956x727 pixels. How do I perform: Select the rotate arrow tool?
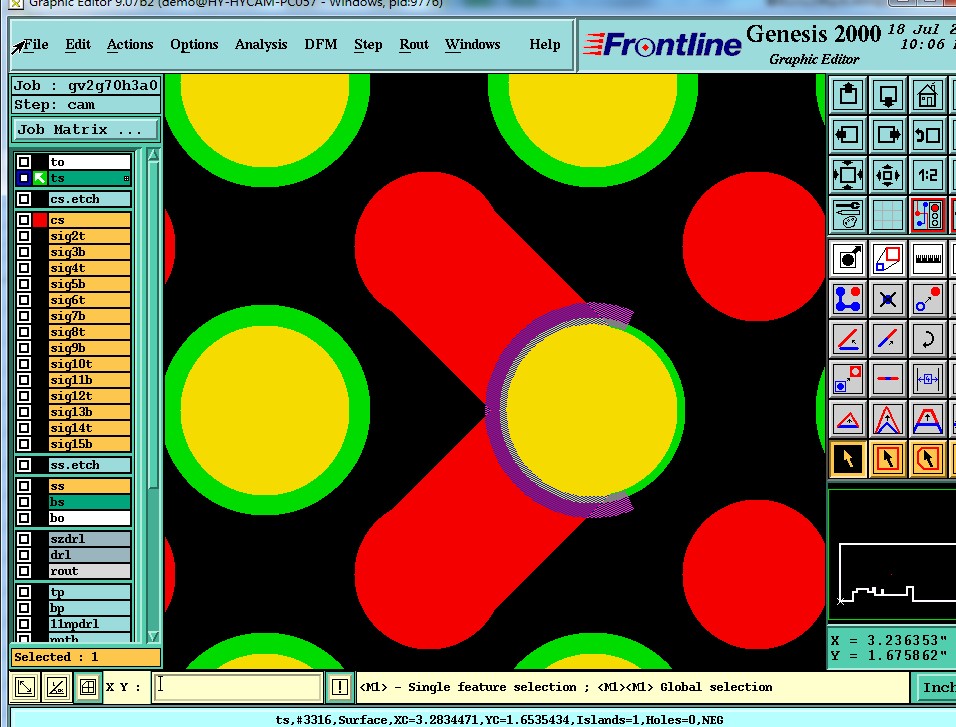coord(927,338)
